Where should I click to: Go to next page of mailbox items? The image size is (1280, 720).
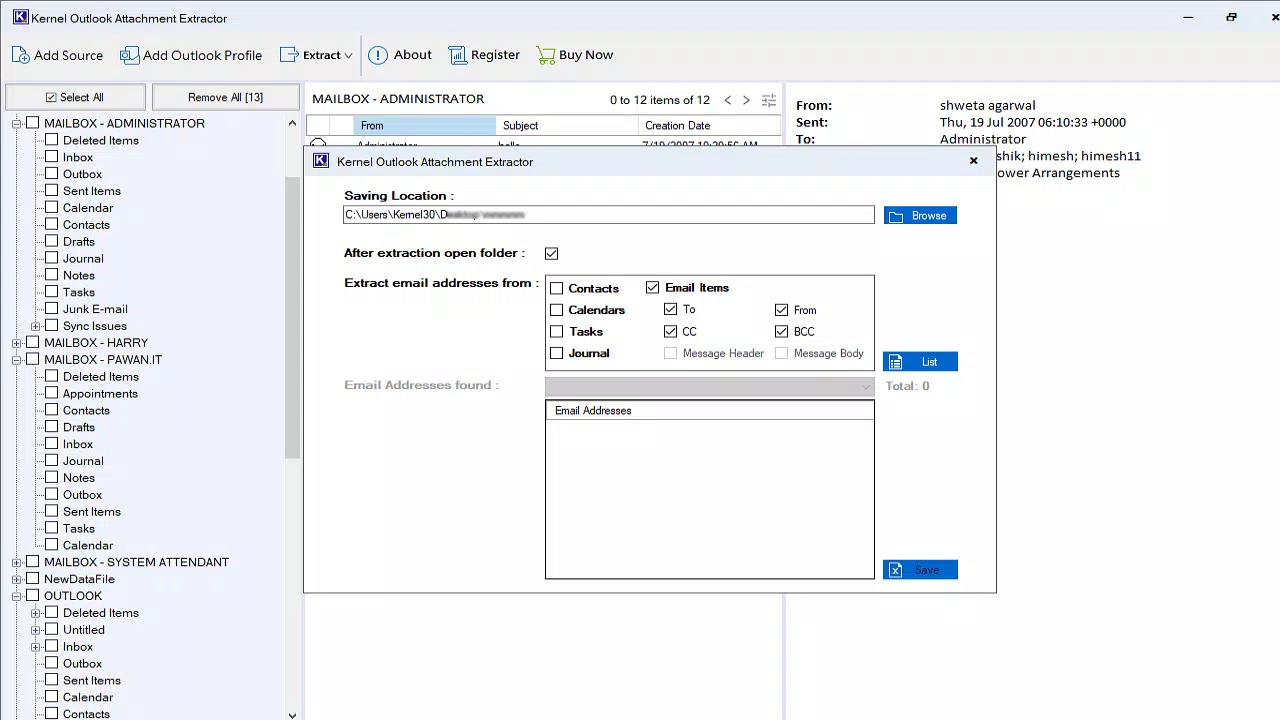(x=746, y=100)
